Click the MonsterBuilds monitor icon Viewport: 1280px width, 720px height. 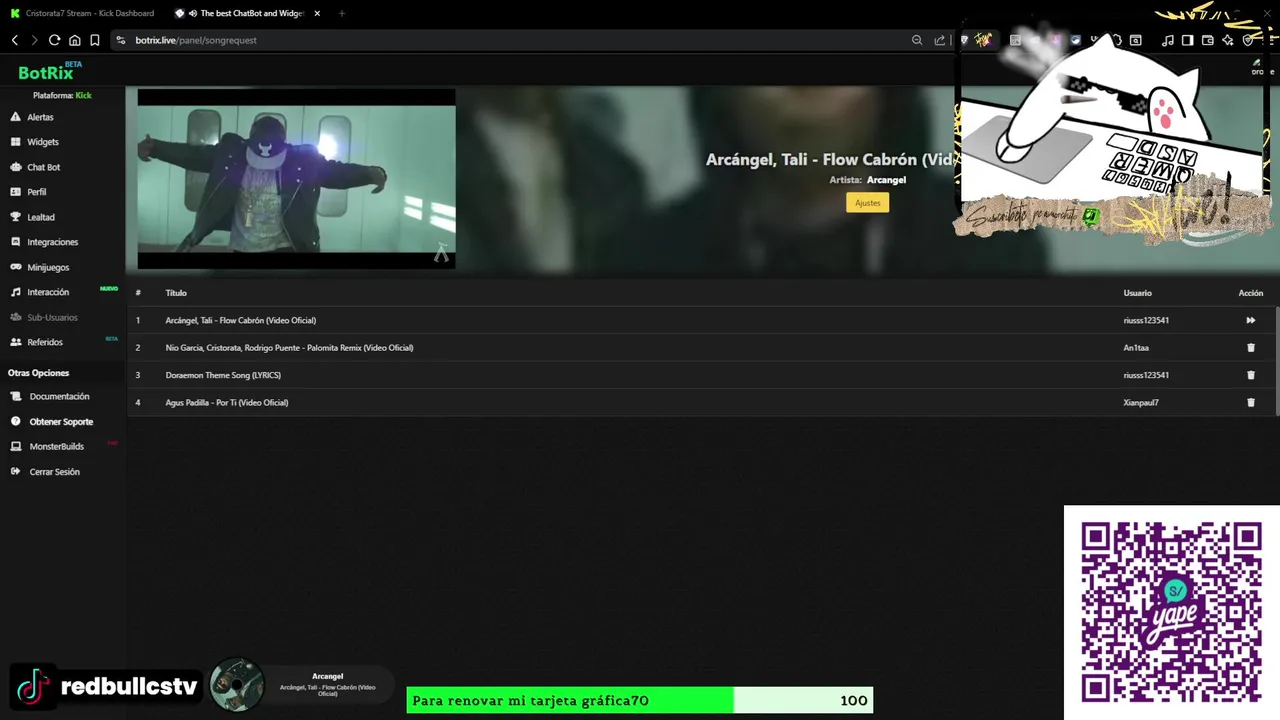pos(16,447)
